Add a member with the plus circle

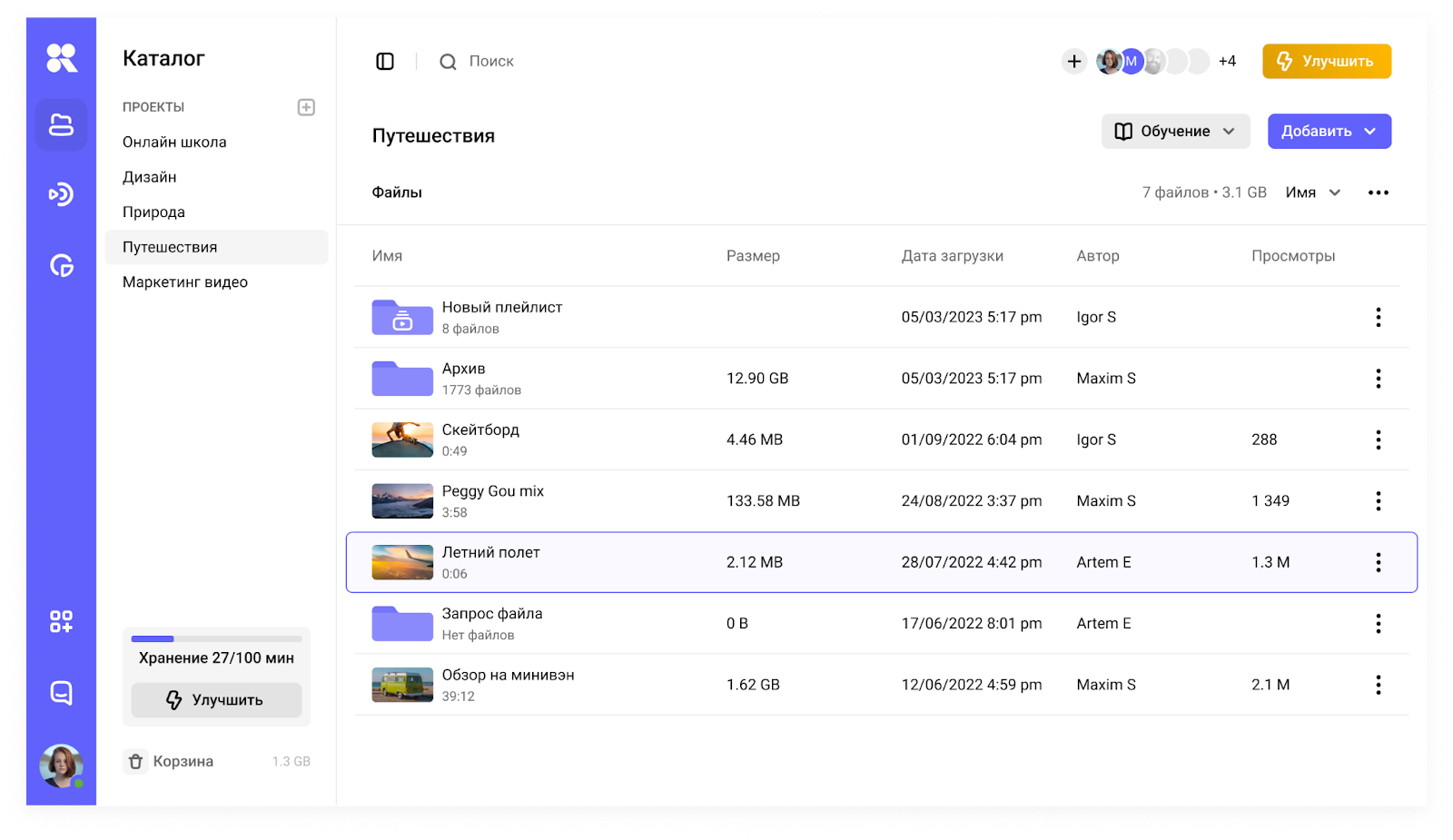1074,62
